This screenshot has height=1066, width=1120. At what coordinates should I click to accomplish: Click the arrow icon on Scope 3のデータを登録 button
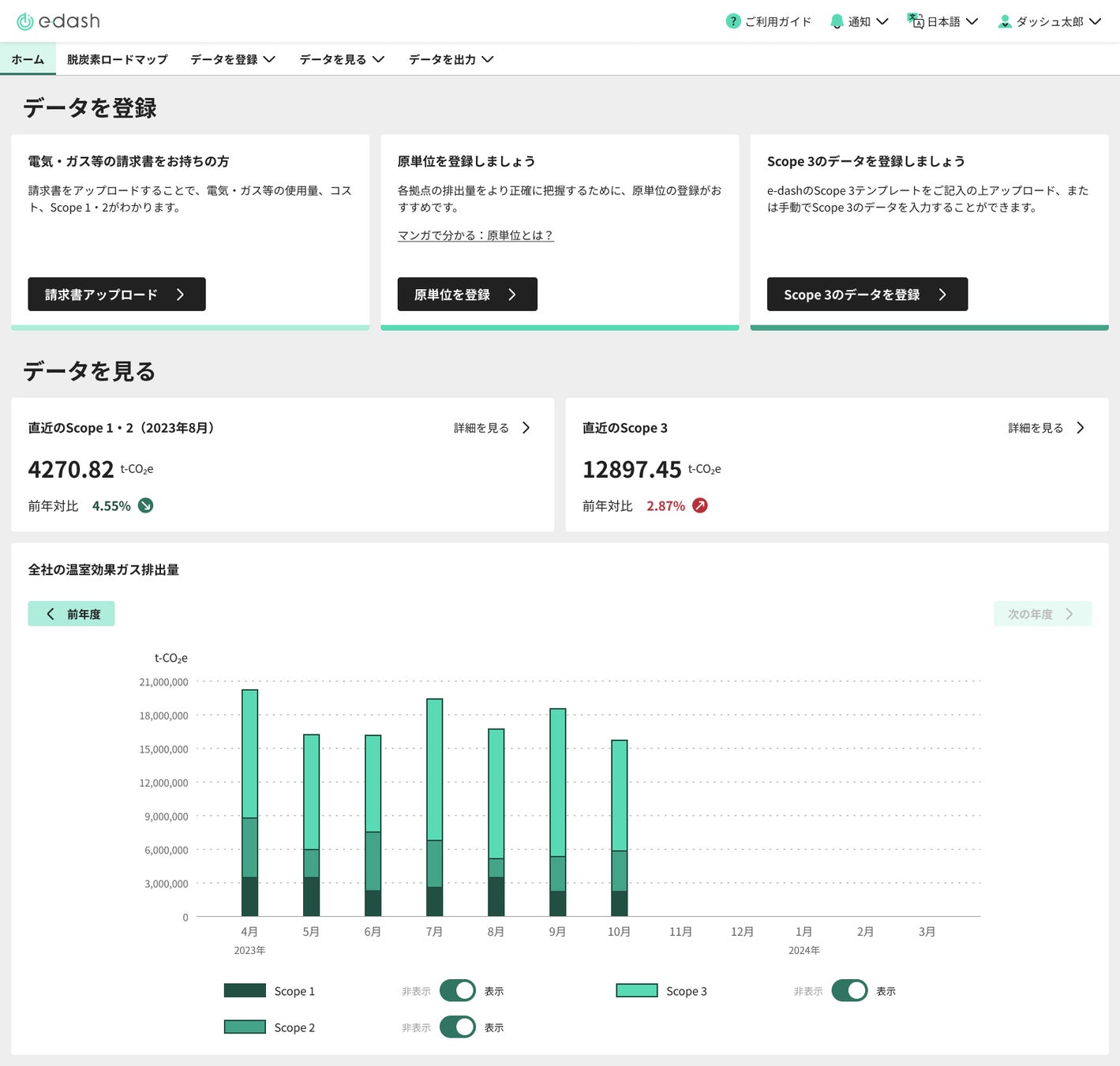(x=942, y=295)
